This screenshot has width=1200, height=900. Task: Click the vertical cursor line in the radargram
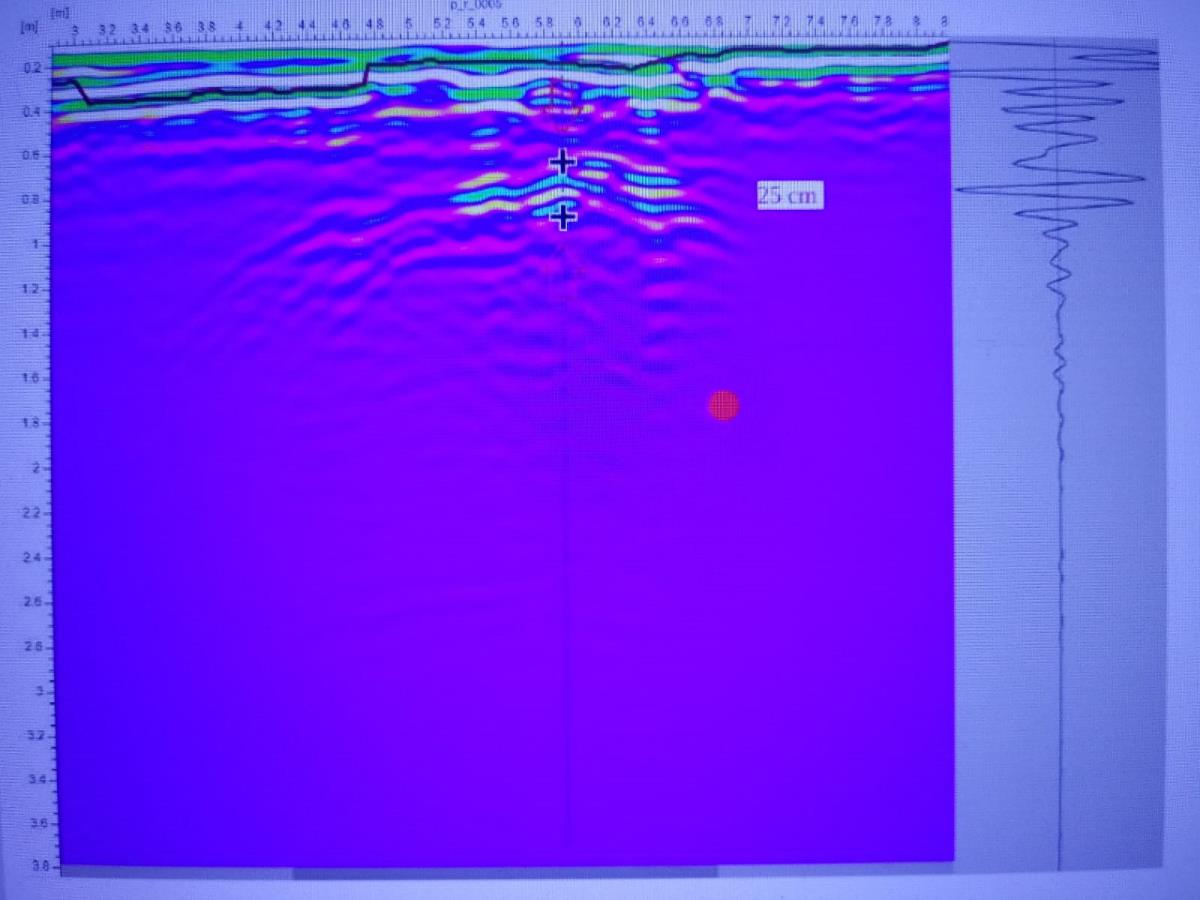568,600
